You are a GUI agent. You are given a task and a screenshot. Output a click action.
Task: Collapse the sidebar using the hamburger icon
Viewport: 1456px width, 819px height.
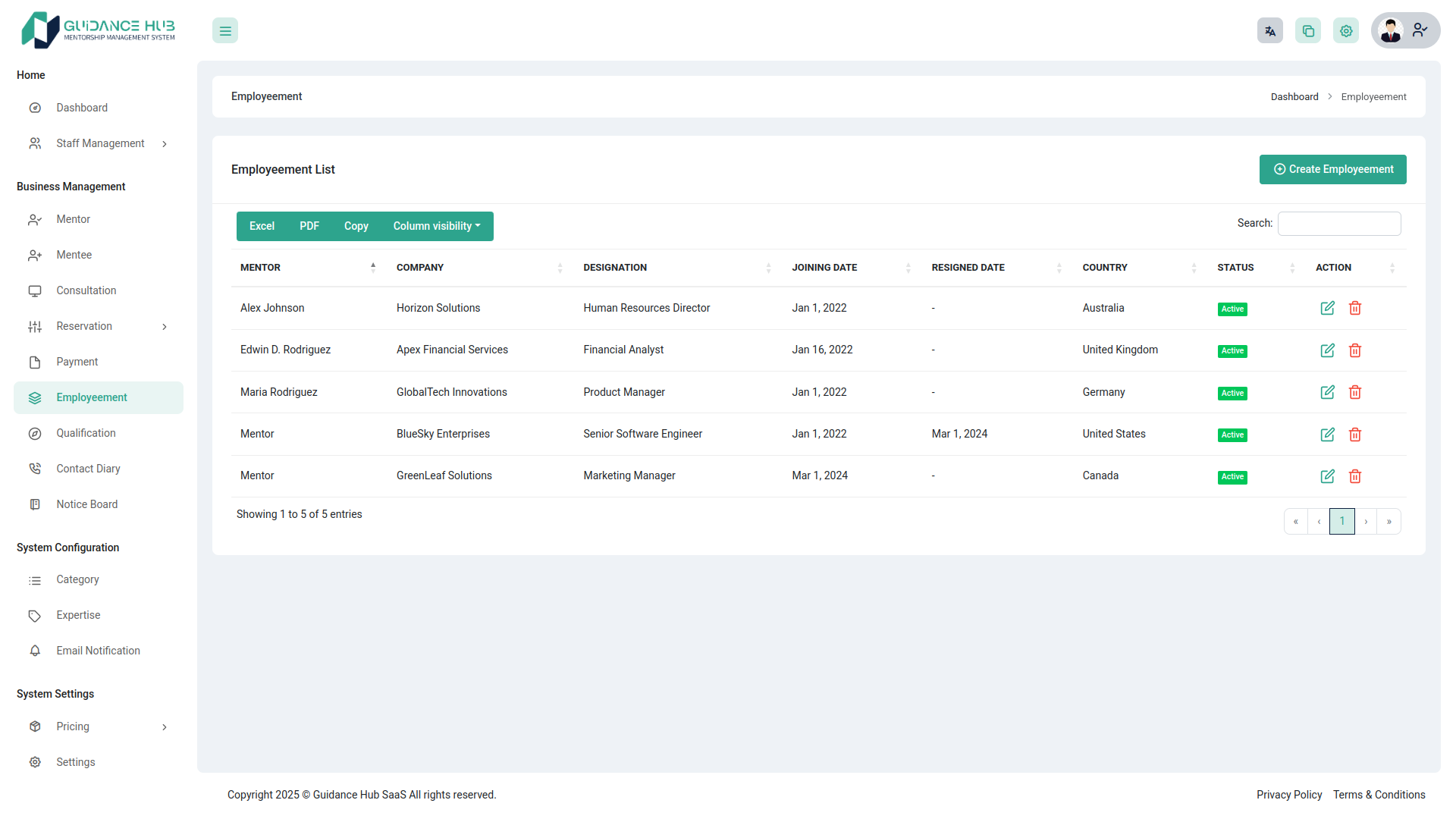click(x=224, y=30)
